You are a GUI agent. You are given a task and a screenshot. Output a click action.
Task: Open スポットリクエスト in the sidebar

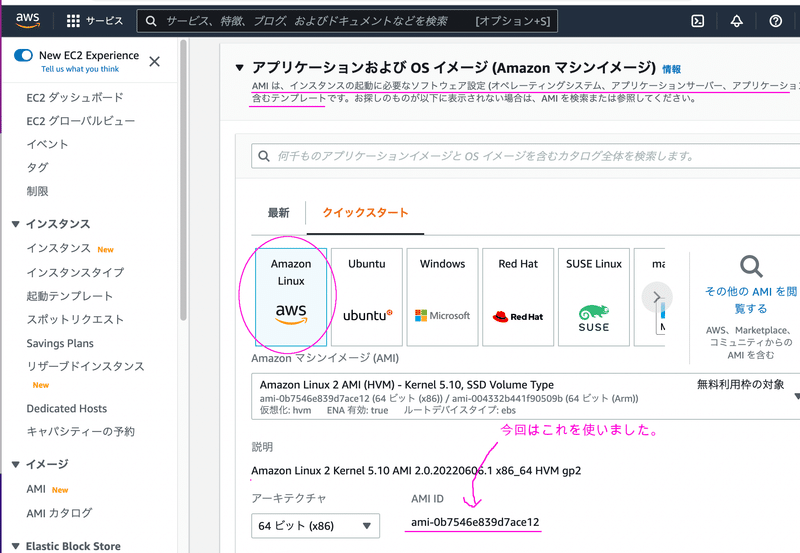75,319
